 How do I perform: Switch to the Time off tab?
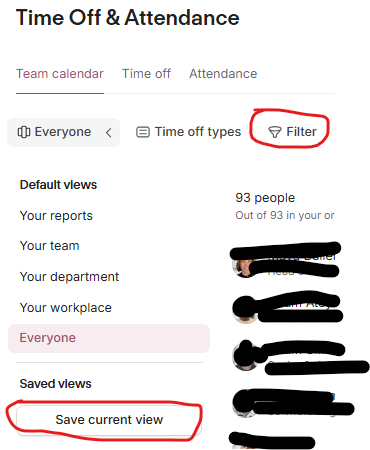click(x=146, y=74)
